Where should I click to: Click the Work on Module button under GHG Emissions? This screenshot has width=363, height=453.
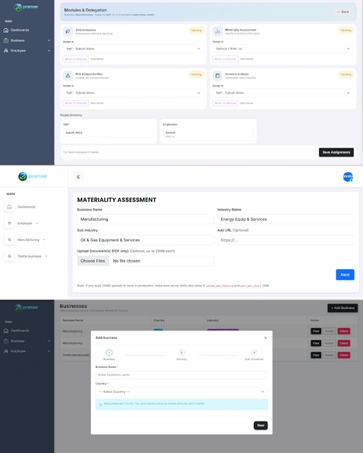click(76, 59)
